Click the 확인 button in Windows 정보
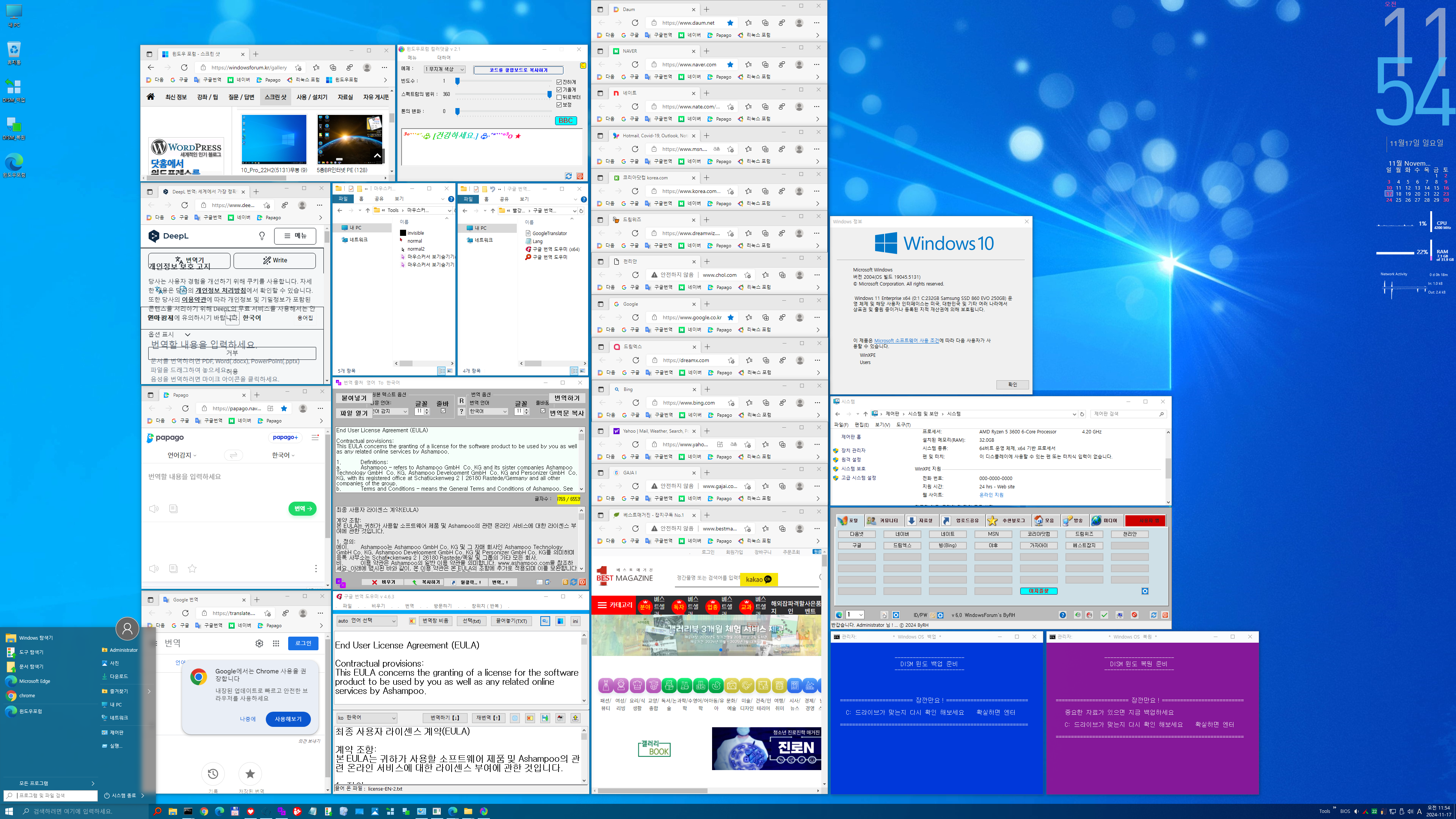The width and height of the screenshot is (1456, 819). pyautogui.click(x=1012, y=384)
